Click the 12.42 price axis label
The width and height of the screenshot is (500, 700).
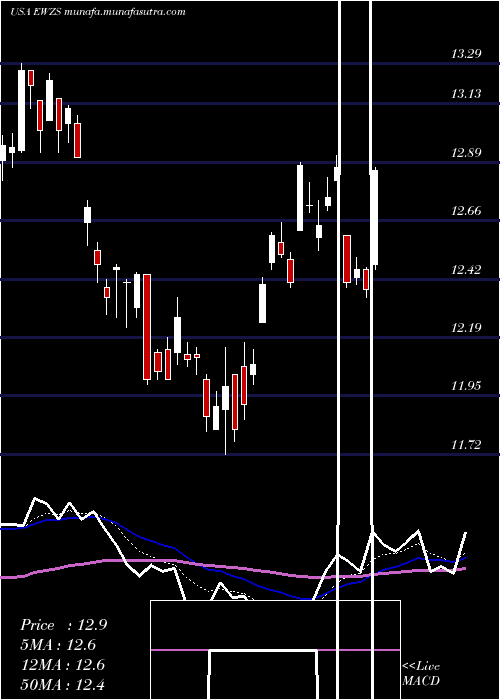(x=466, y=270)
